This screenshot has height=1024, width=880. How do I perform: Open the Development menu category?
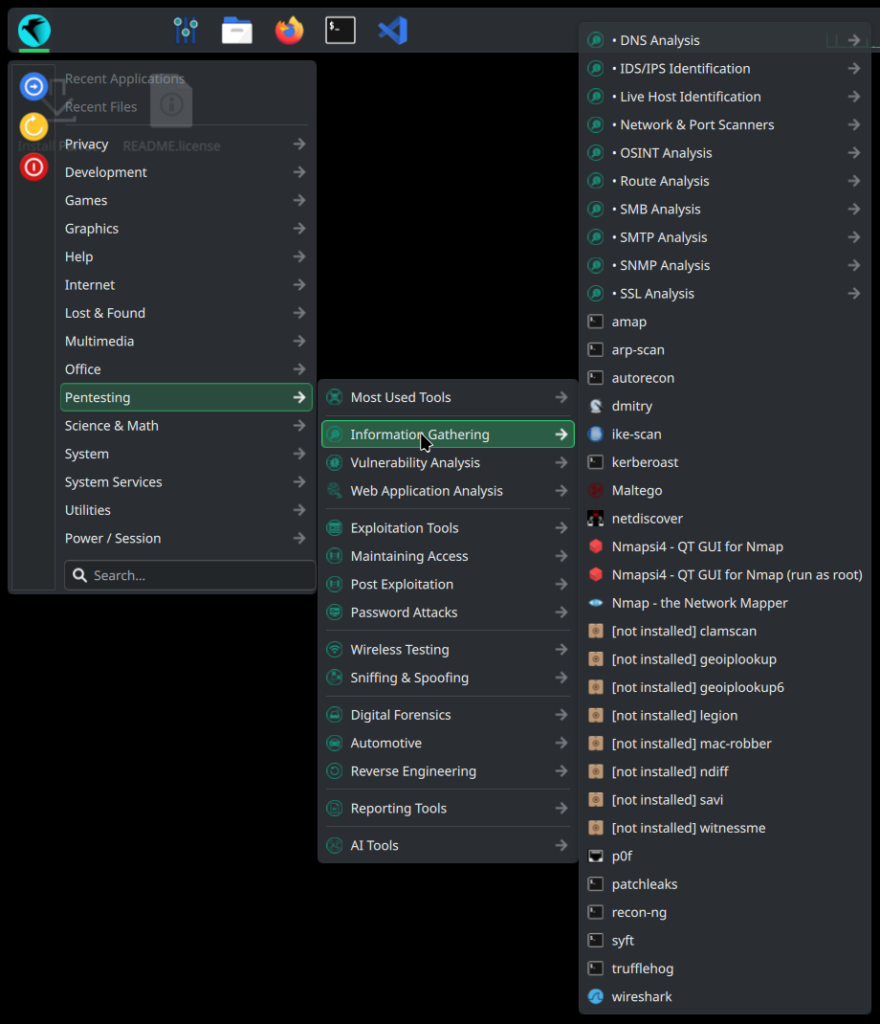(x=186, y=172)
